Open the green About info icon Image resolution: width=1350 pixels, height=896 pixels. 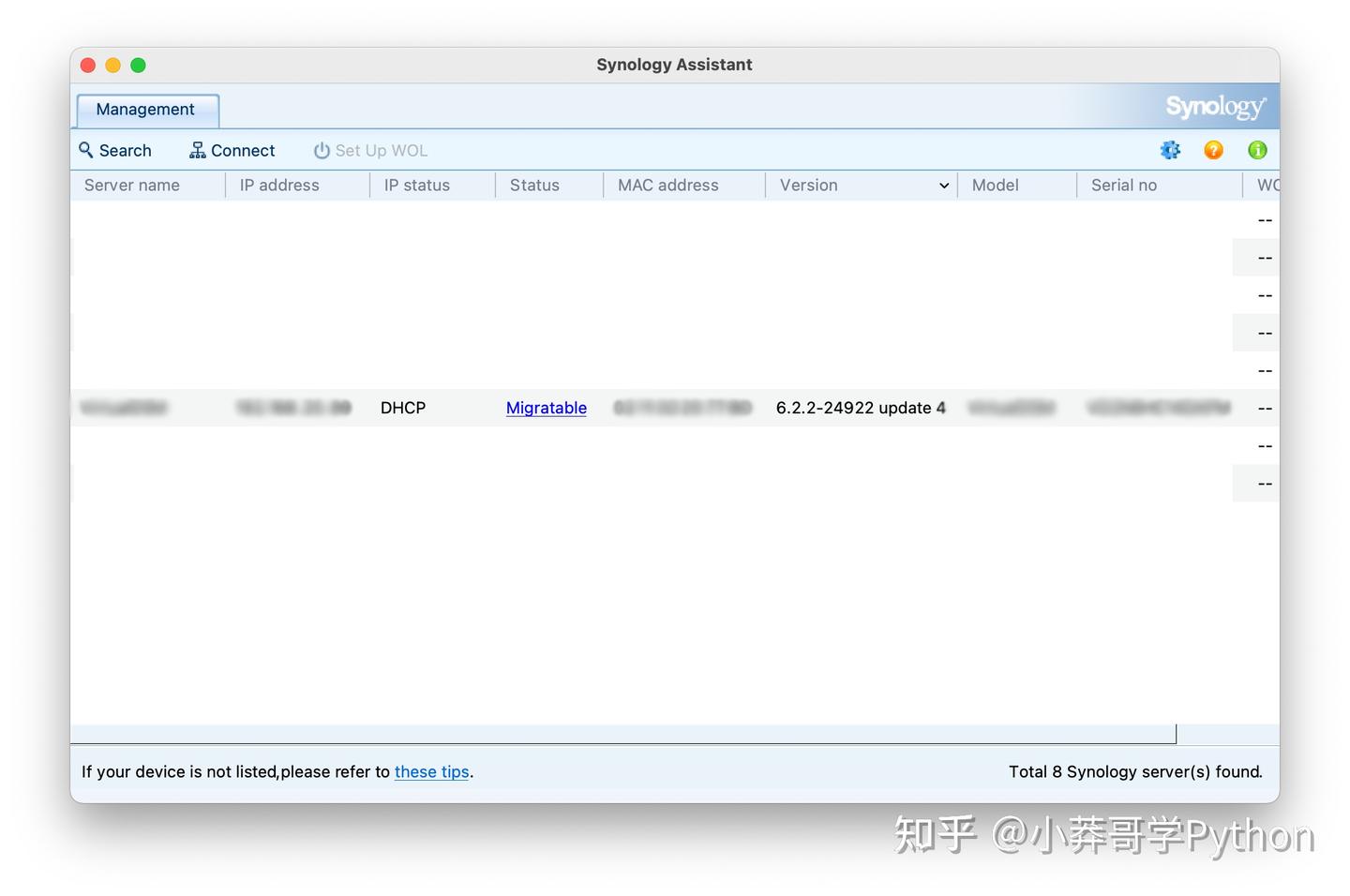click(x=1256, y=150)
